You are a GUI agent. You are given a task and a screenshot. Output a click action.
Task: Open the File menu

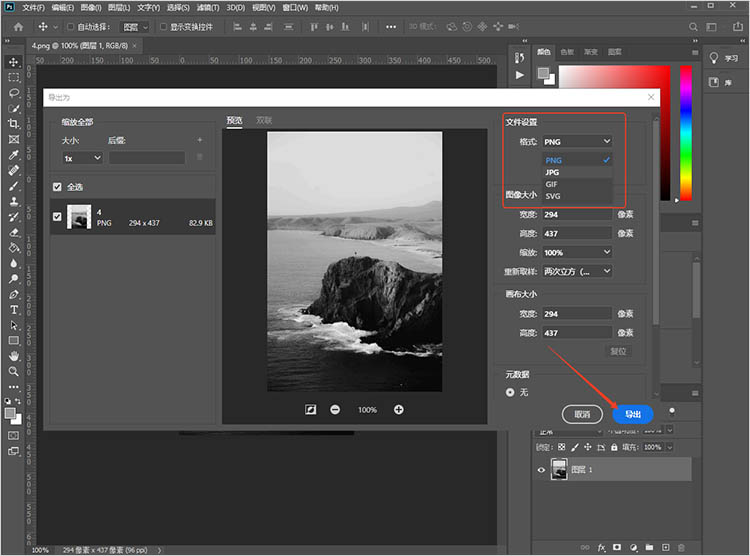coord(33,8)
